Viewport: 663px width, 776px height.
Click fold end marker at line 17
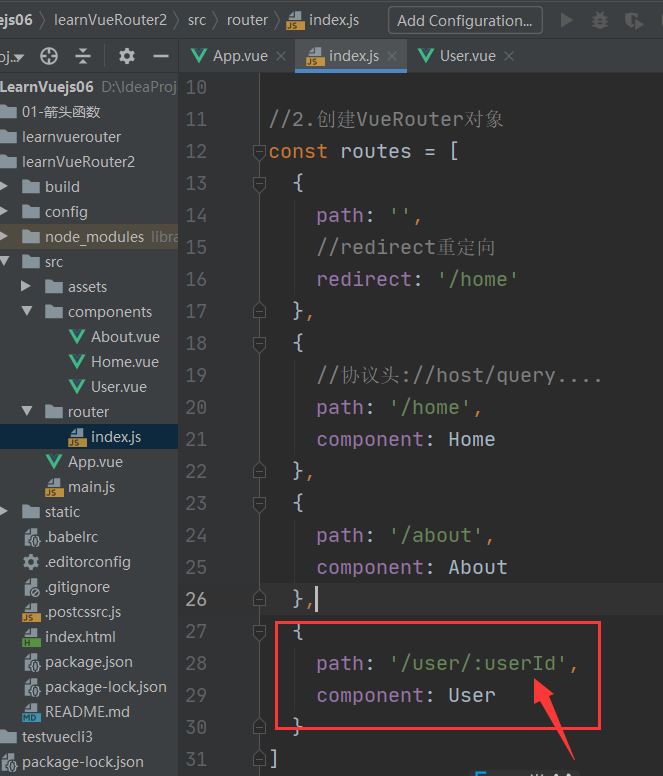tap(259, 311)
